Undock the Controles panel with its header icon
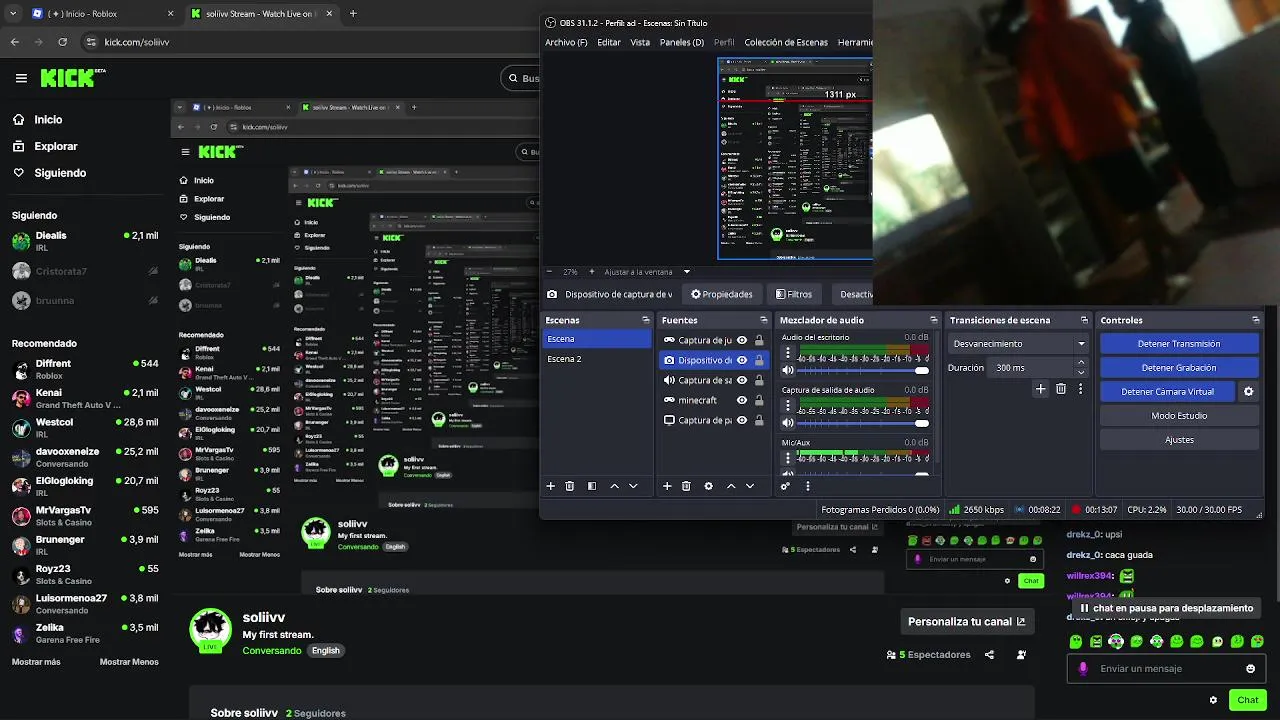The width and height of the screenshot is (1280, 720). click(1256, 320)
